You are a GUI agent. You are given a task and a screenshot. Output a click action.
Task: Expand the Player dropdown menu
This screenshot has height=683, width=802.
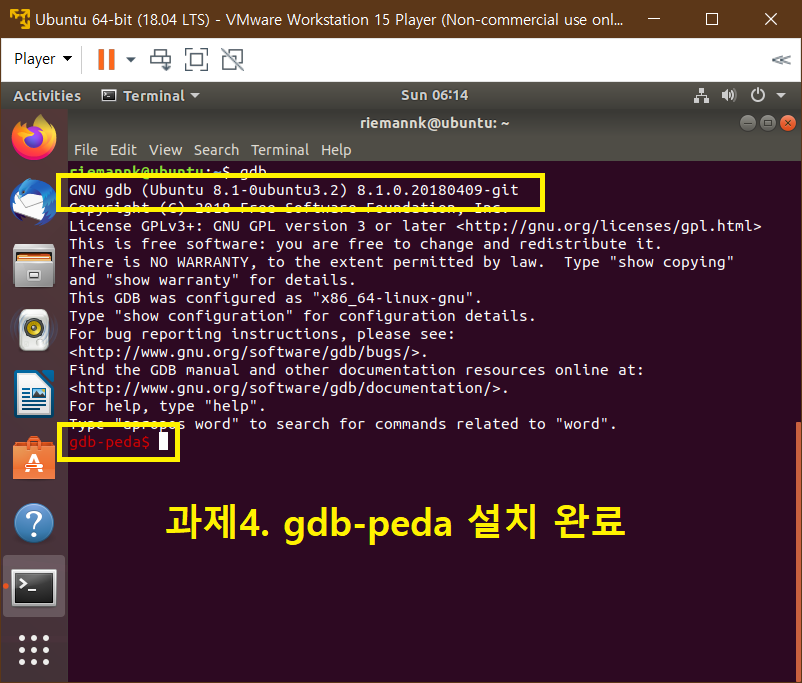click(43, 59)
